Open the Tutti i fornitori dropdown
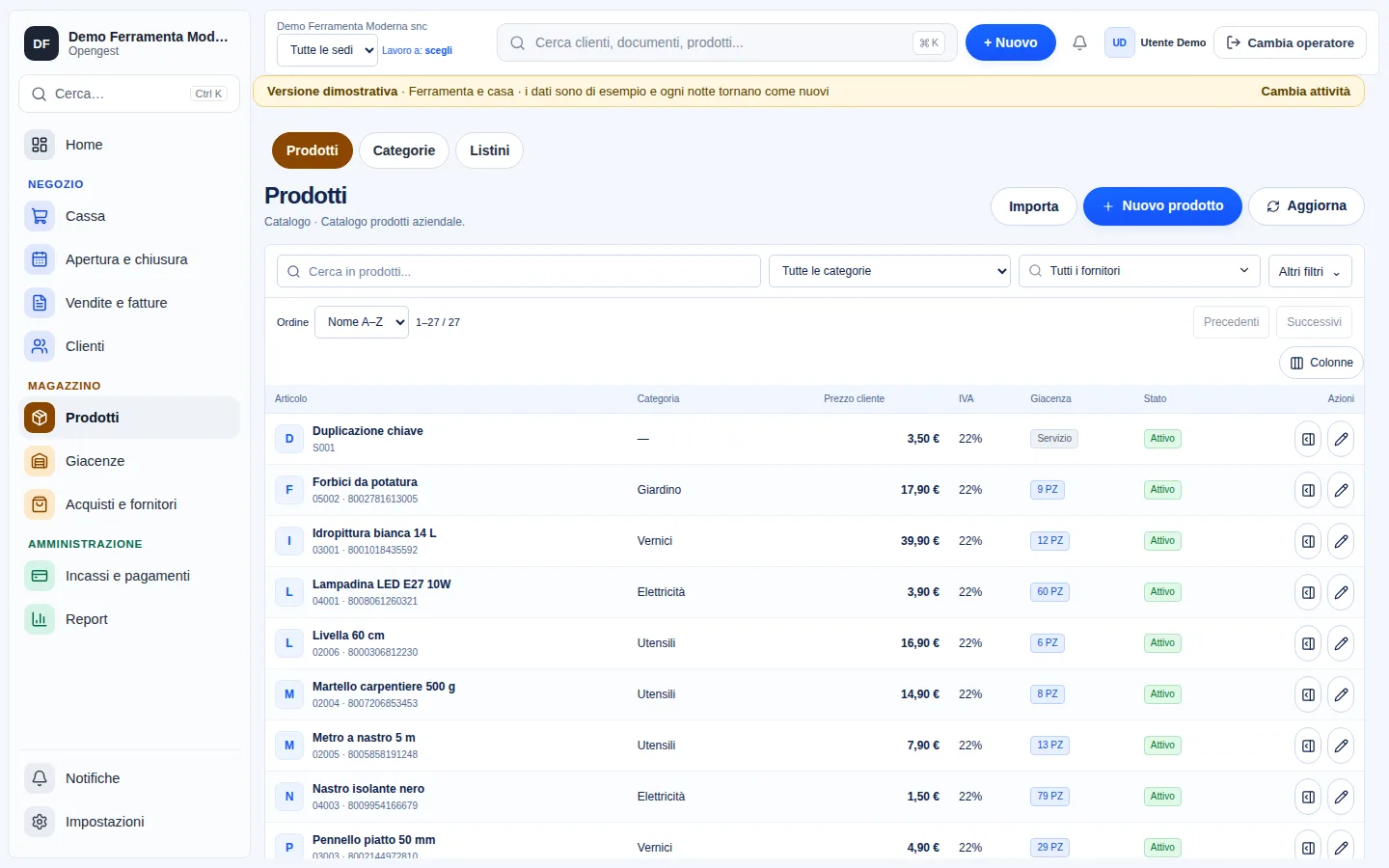1389x868 pixels. [x=1139, y=271]
